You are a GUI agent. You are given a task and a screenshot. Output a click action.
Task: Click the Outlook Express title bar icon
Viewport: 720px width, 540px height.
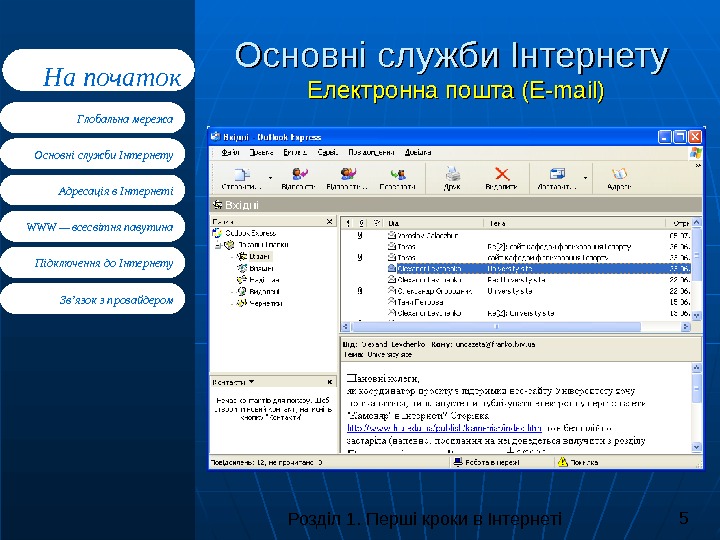pyautogui.click(x=215, y=136)
